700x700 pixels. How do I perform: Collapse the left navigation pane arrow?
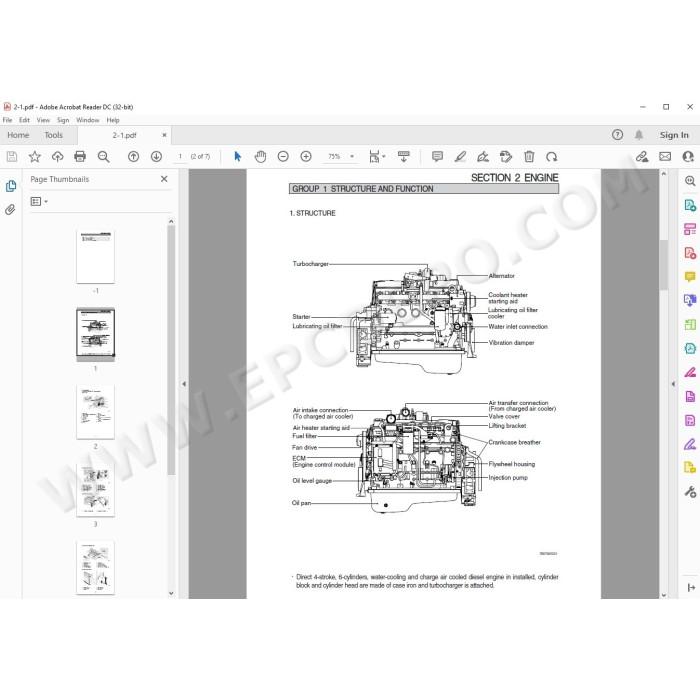pos(184,384)
